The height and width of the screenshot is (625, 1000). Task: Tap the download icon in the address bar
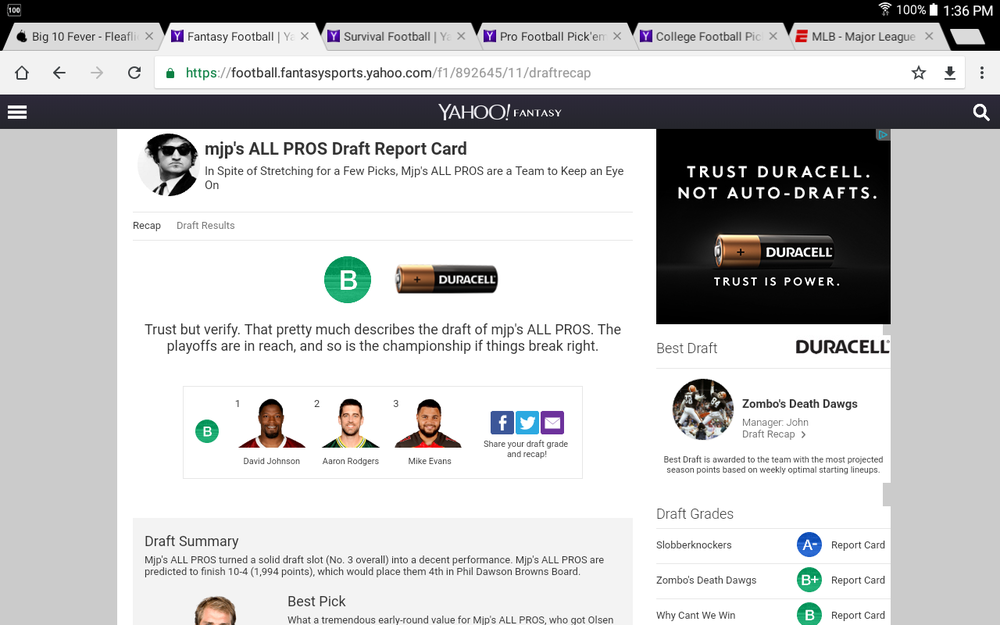(x=950, y=73)
